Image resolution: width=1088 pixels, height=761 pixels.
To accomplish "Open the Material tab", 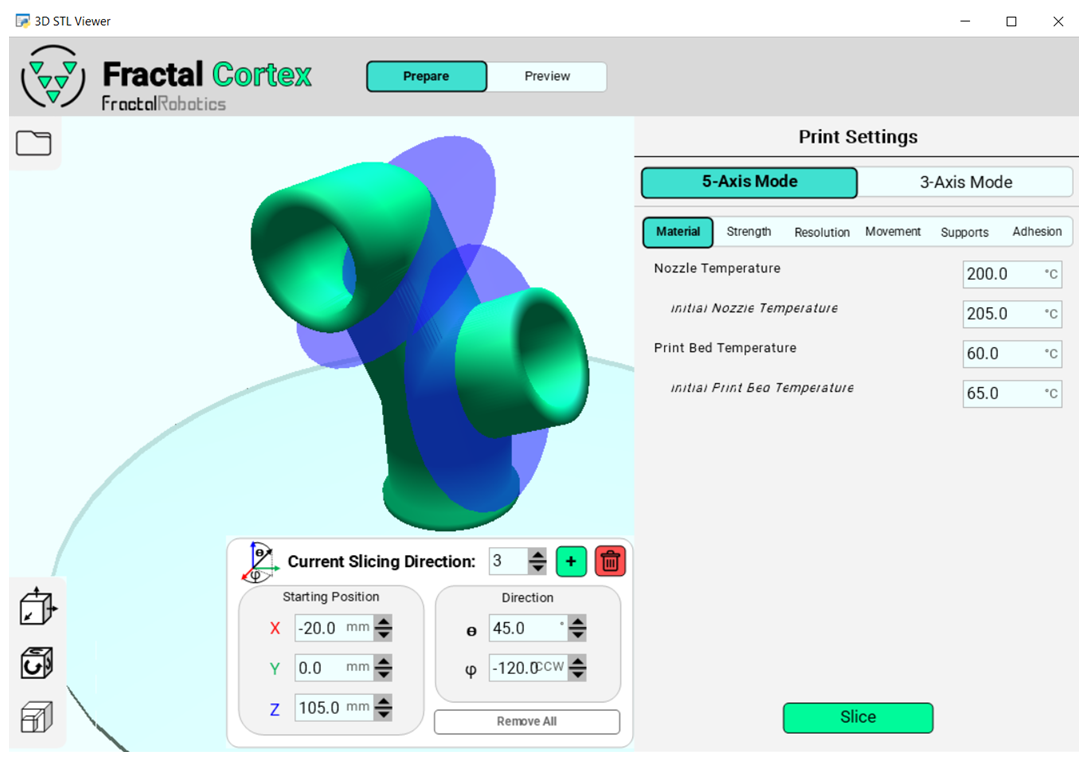I will (x=678, y=232).
